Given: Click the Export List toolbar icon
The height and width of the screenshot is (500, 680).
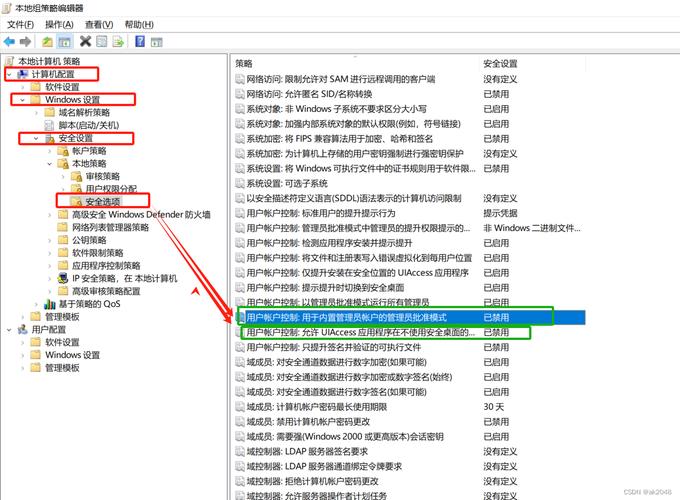Looking at the screenshot, I should click(118, 42).
